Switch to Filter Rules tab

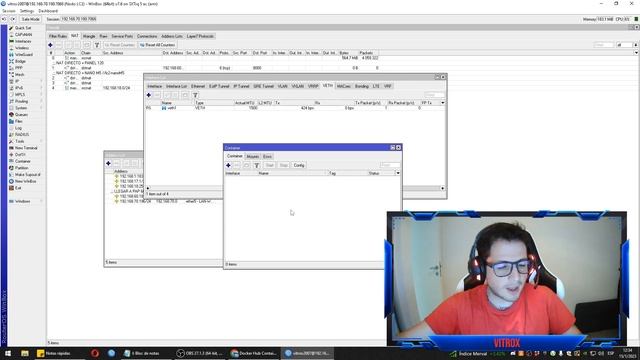click(x=58, y=36)
